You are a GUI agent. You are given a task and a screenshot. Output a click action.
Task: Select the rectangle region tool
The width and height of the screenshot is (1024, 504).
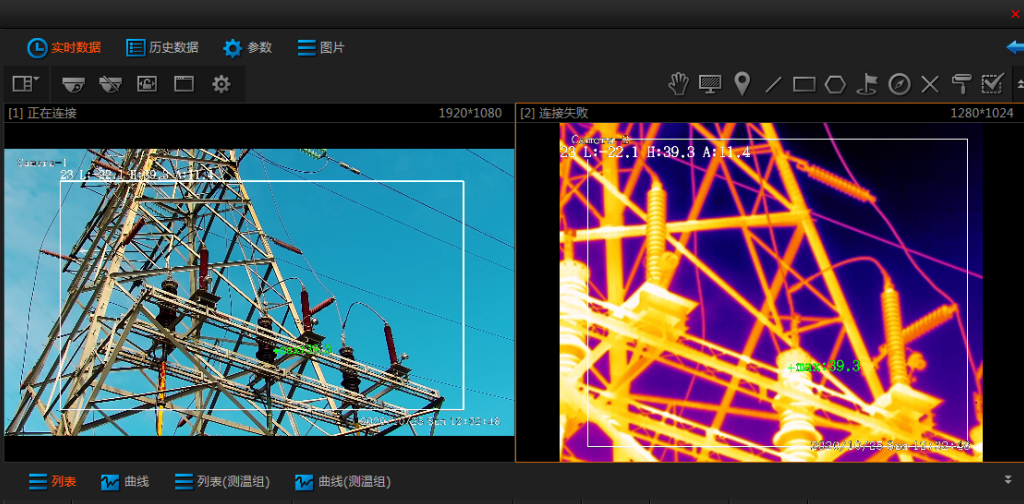(x=804, y=84)
